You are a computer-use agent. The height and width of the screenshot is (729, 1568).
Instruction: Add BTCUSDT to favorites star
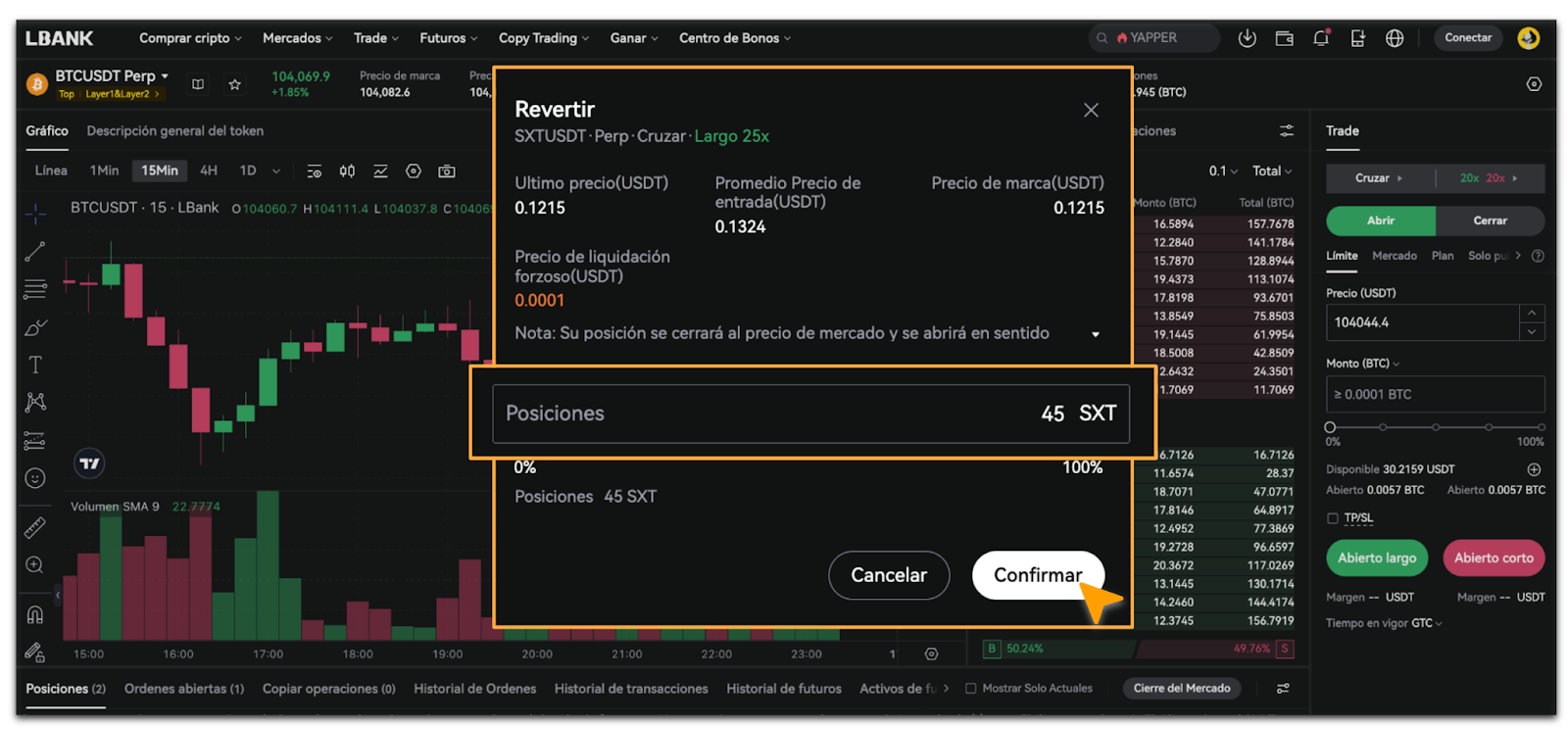pyautogui.click(x=235, y=84)
